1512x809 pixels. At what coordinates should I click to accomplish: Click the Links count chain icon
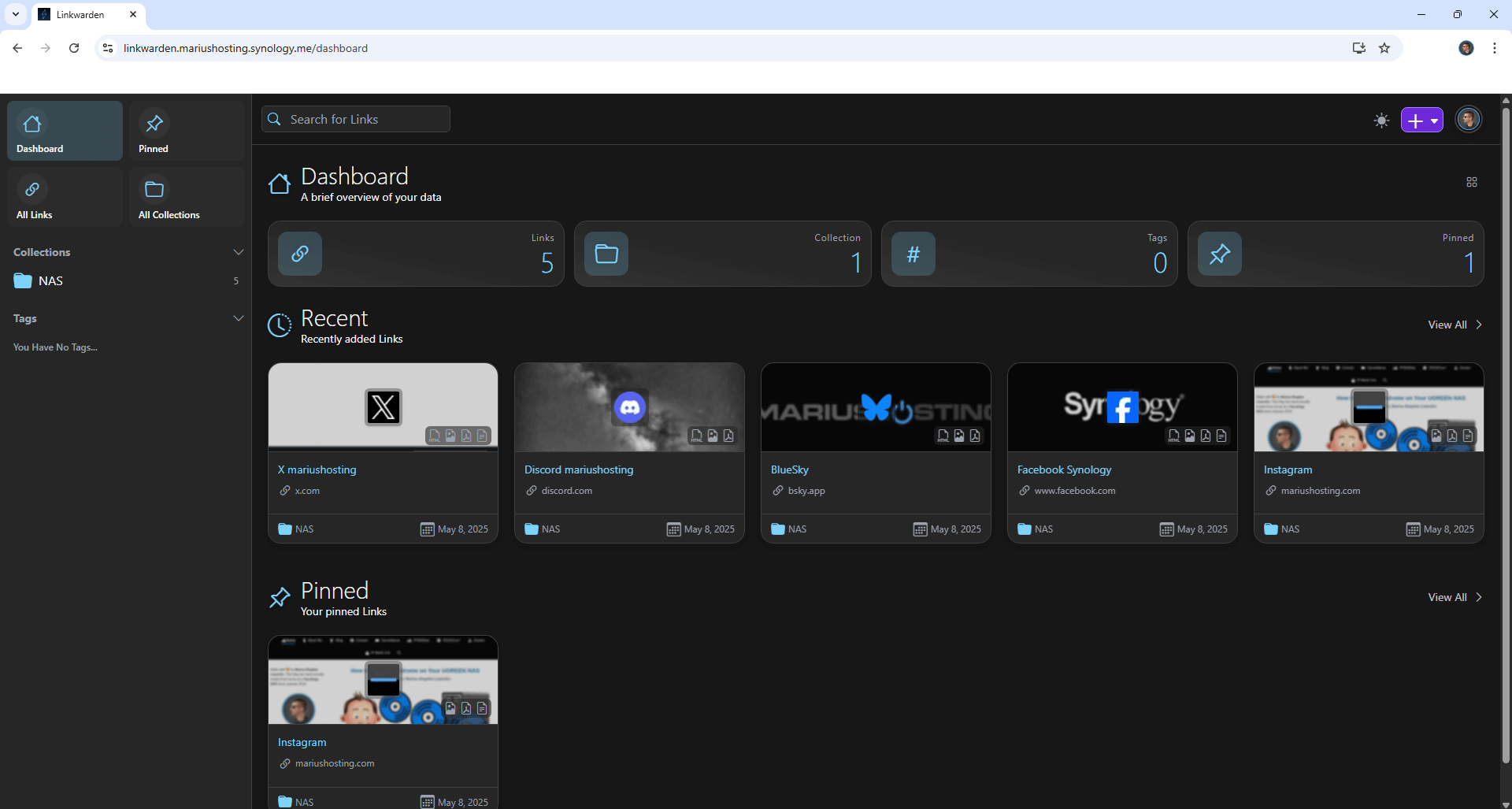(x=300, y=254)
